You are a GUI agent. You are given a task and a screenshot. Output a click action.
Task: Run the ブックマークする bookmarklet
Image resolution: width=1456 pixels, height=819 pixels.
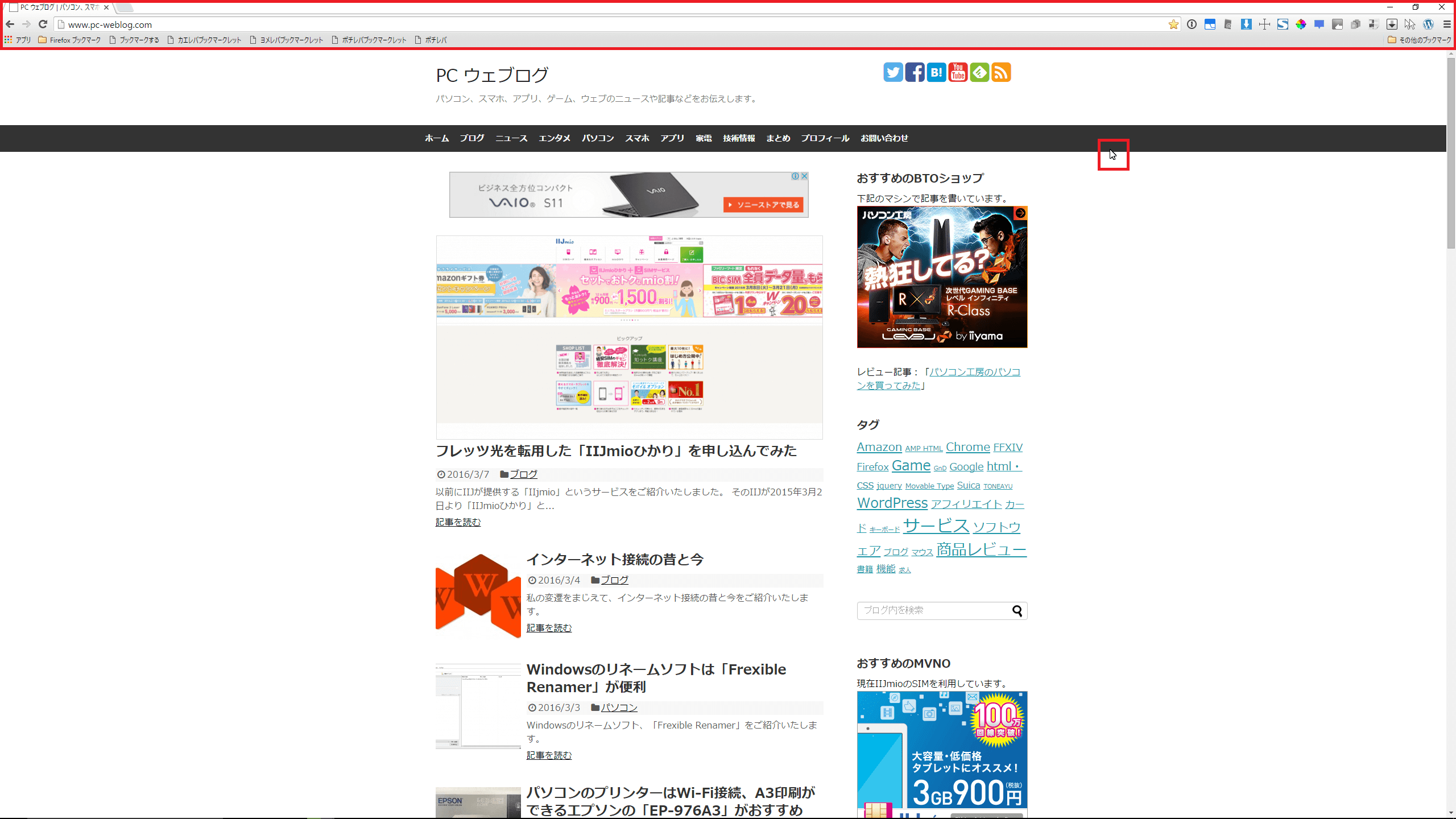(x=134, y=40)
